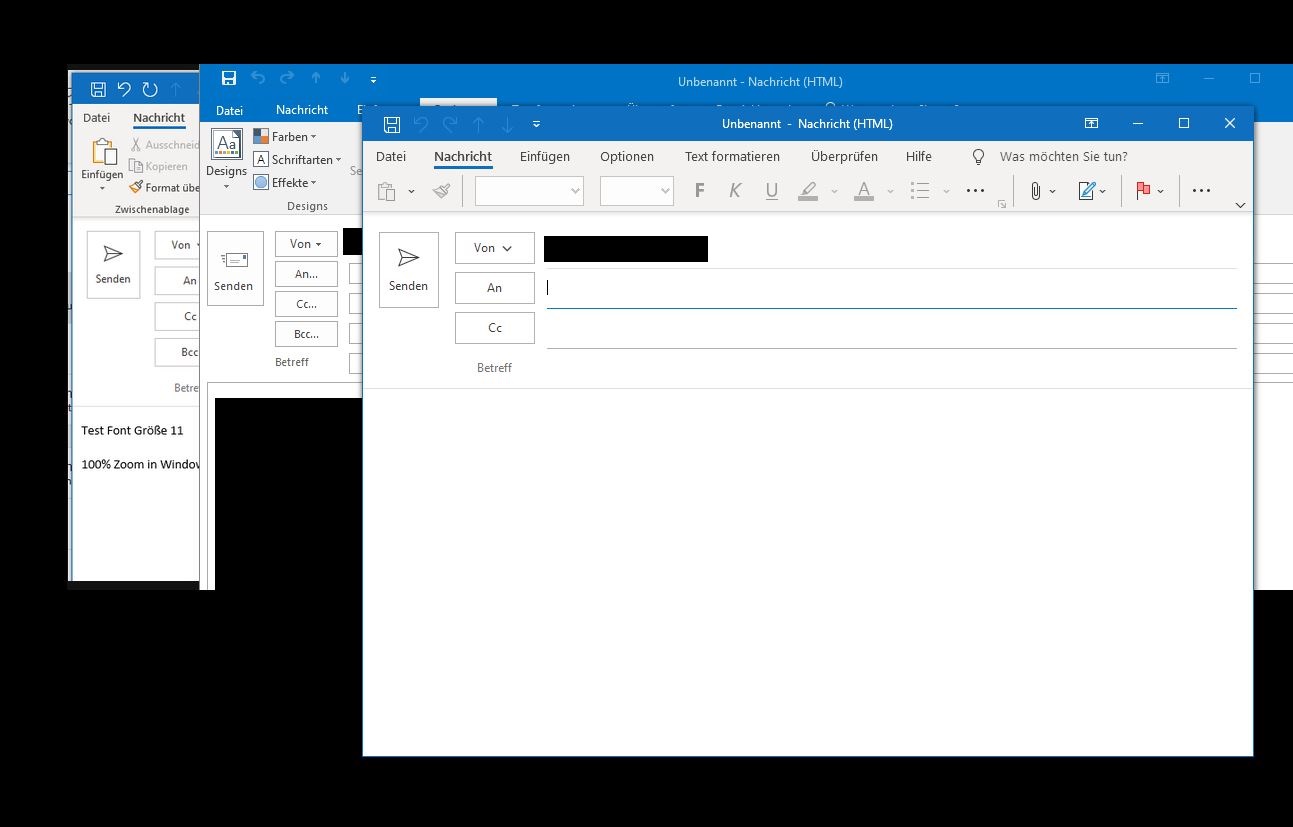Click the Cc button in front window

click(x=494, y=328)
